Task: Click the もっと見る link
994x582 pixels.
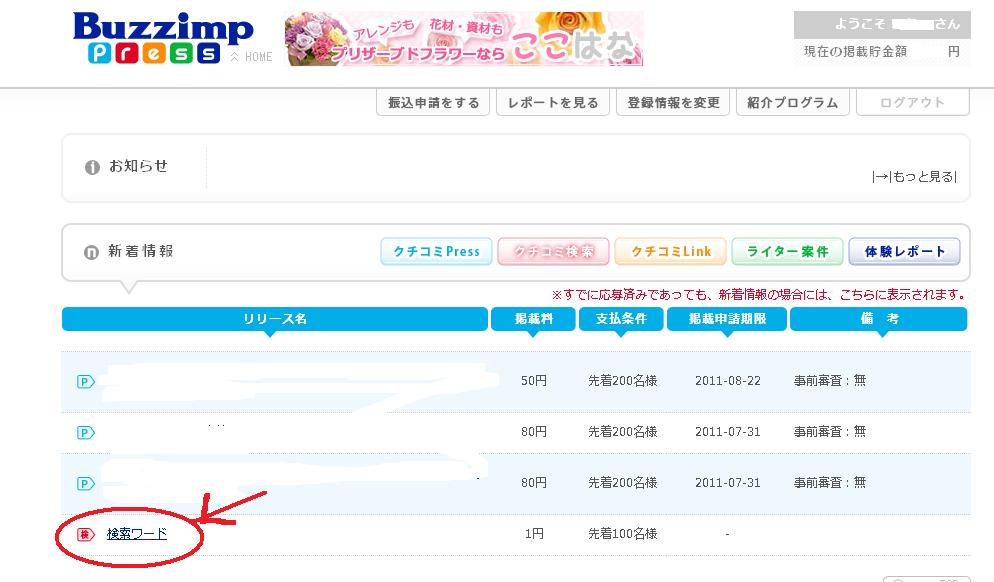Action: [x=914, y=177]
